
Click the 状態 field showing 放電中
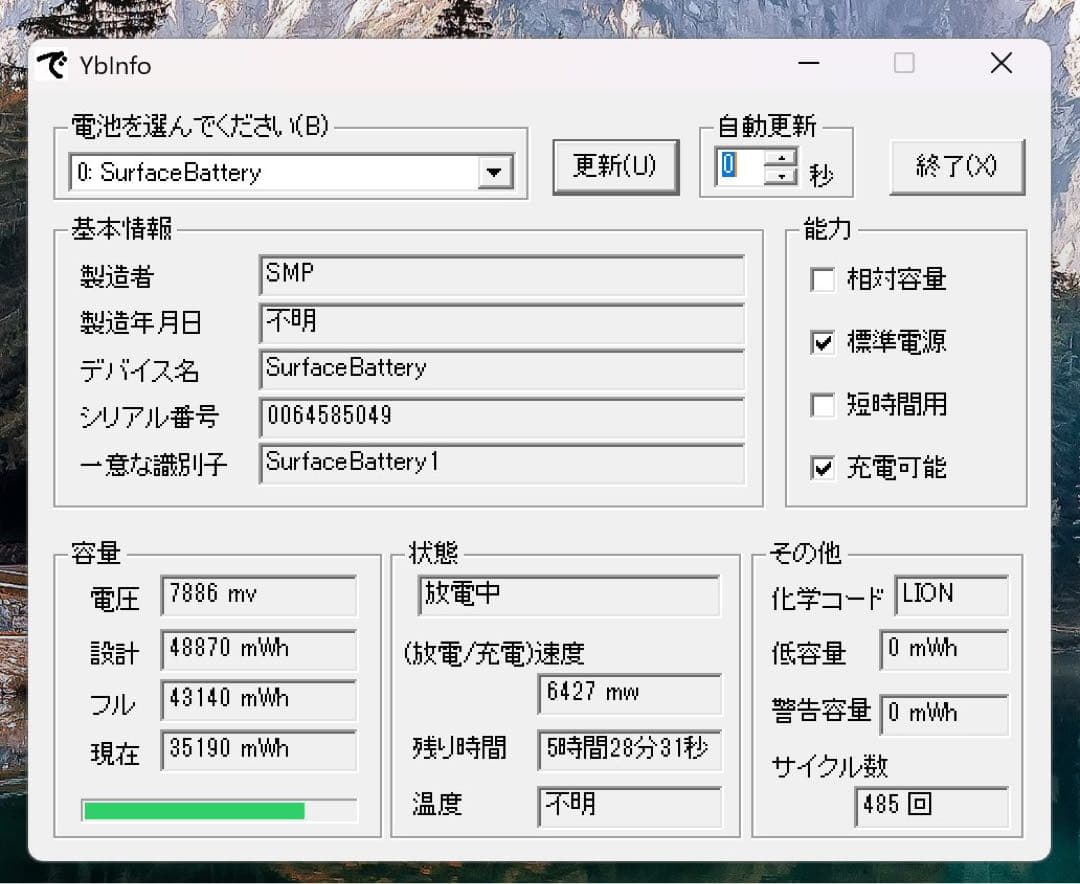pos(568,595)
